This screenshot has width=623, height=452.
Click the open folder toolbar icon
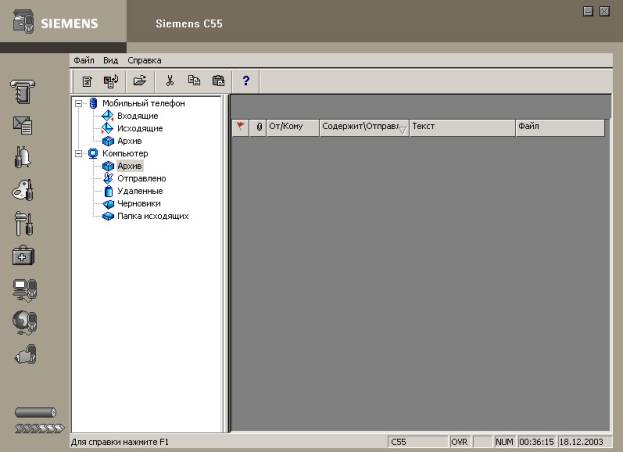coord(140,81)
